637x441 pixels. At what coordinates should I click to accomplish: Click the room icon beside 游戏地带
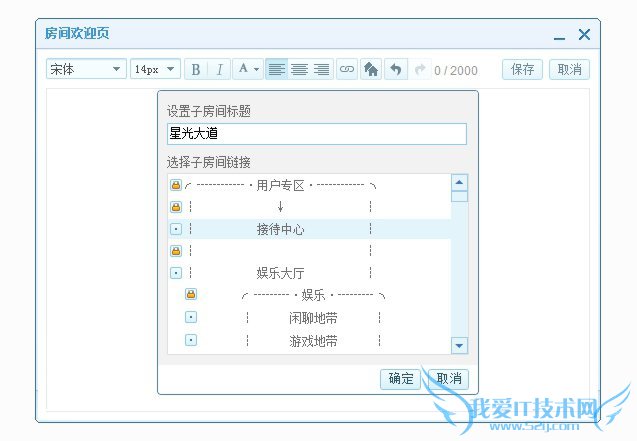[x=191, y=339]
